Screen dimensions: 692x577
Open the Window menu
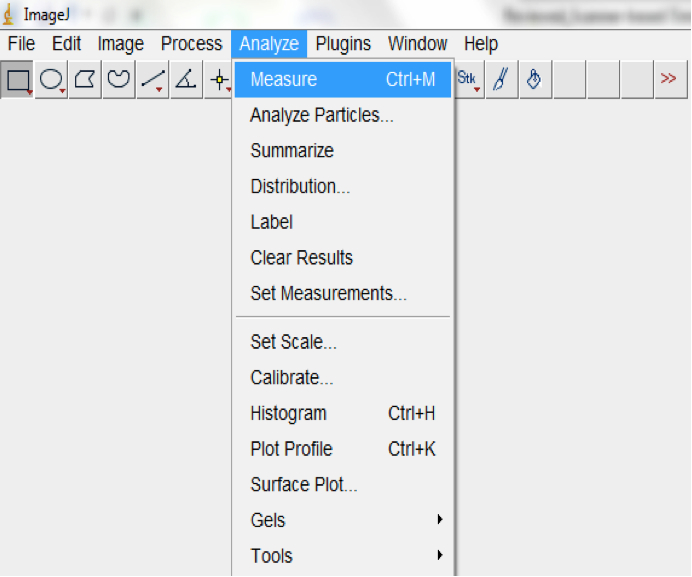417,44
